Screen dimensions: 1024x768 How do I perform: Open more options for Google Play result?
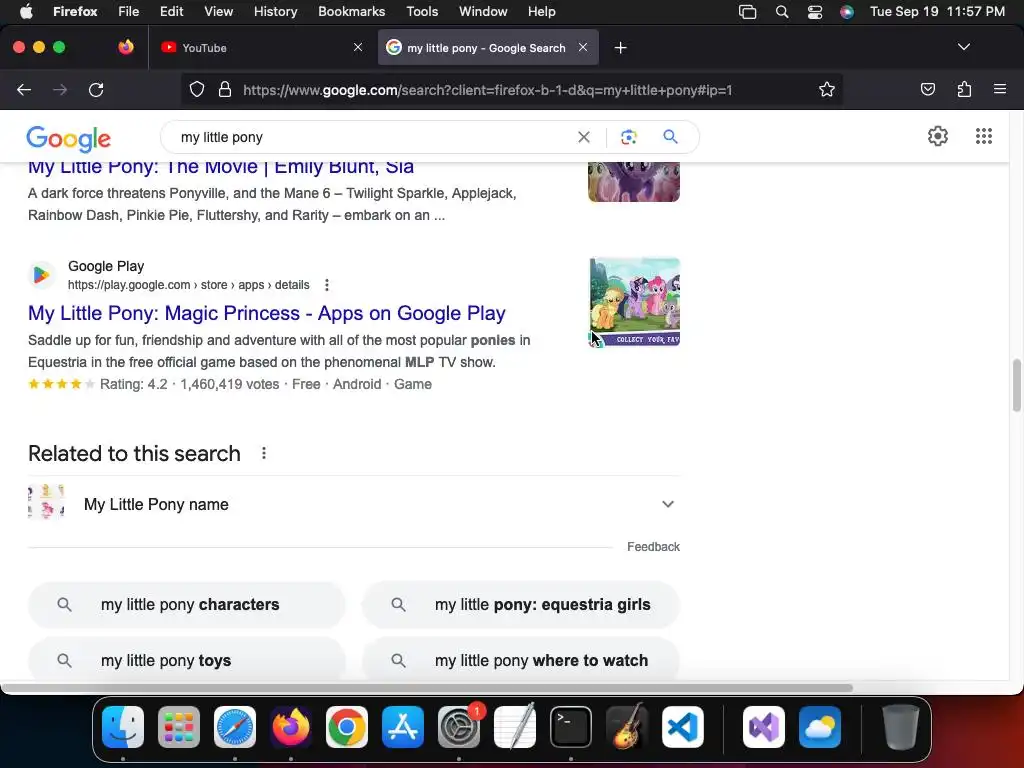tap(327, 285)
